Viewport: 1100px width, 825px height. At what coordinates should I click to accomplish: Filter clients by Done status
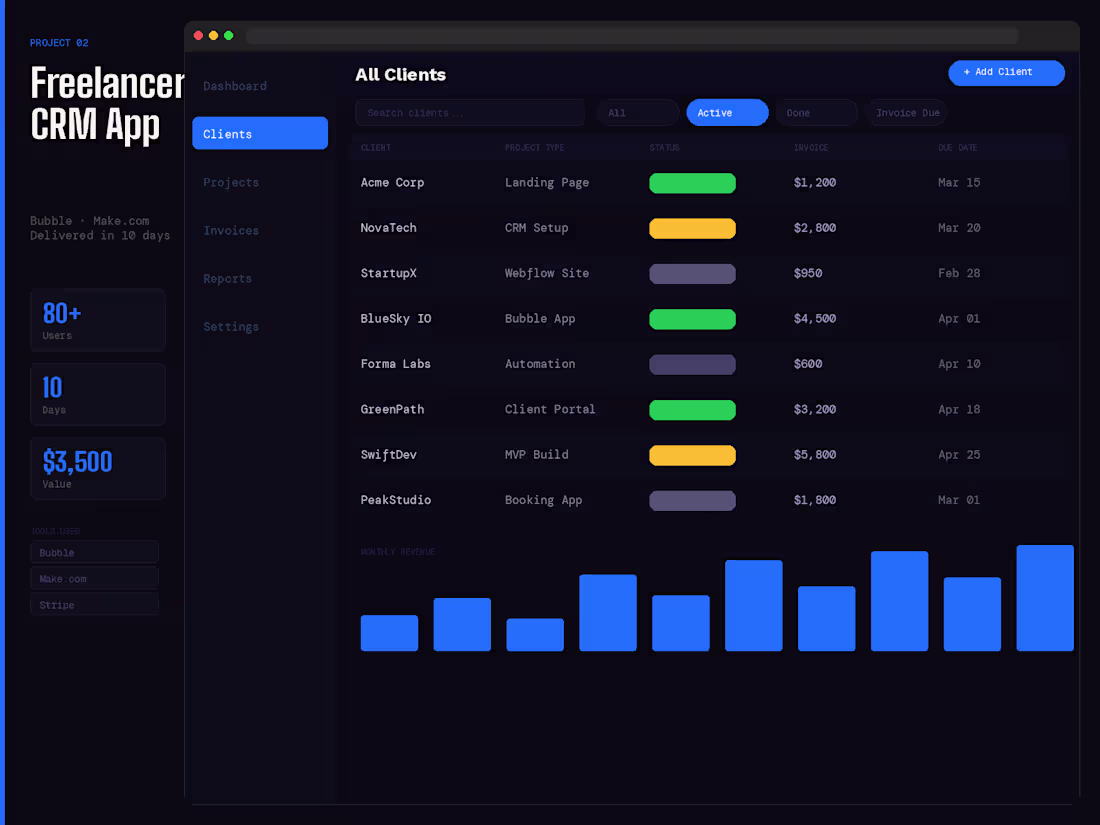point(816,112)
